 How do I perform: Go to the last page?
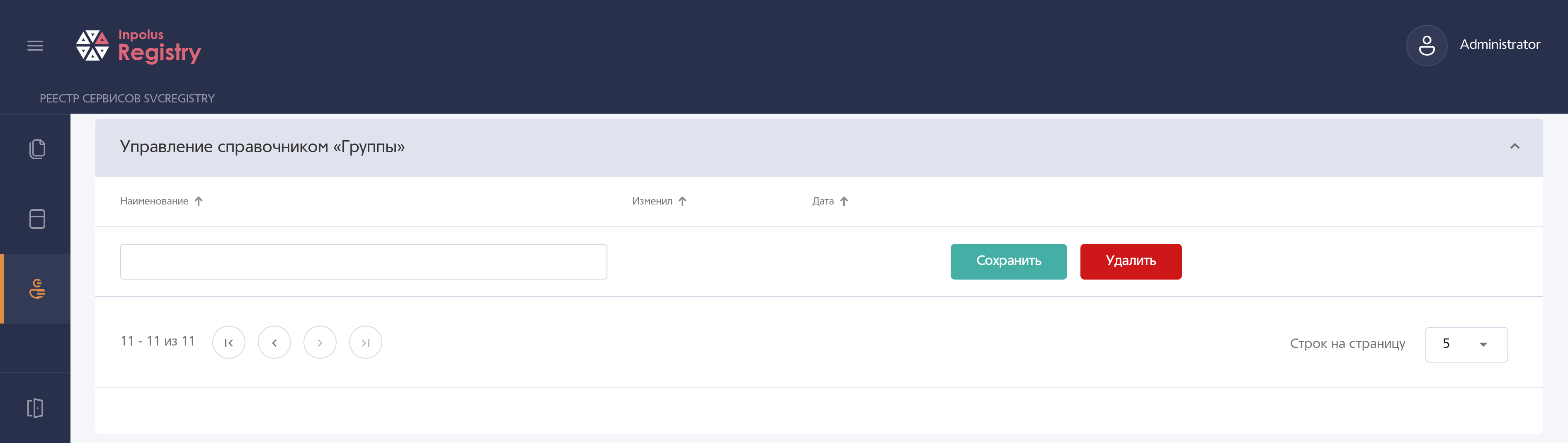[x=366, y=343]
